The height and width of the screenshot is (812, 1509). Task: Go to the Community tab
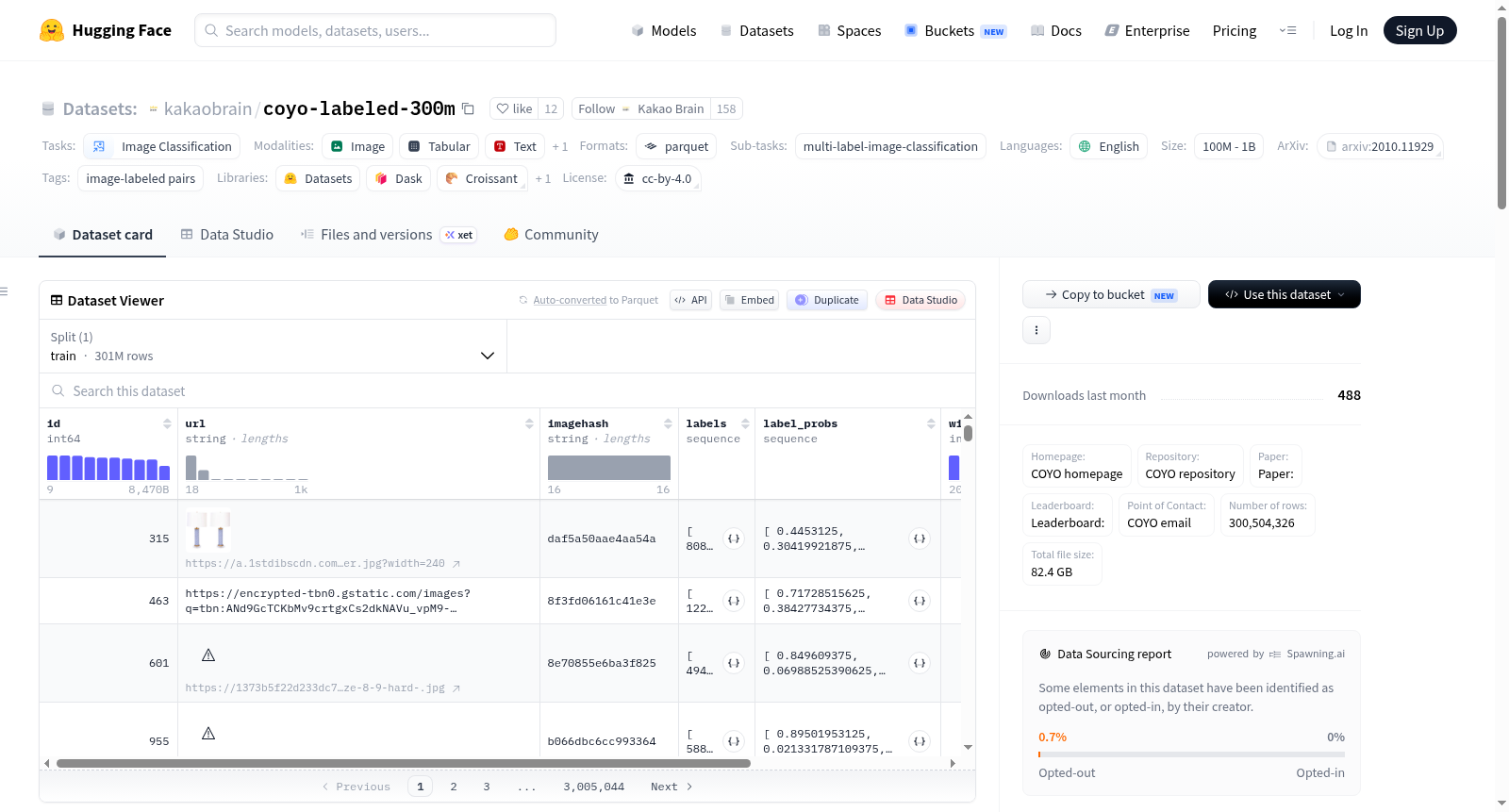click(x=551, y=235)
